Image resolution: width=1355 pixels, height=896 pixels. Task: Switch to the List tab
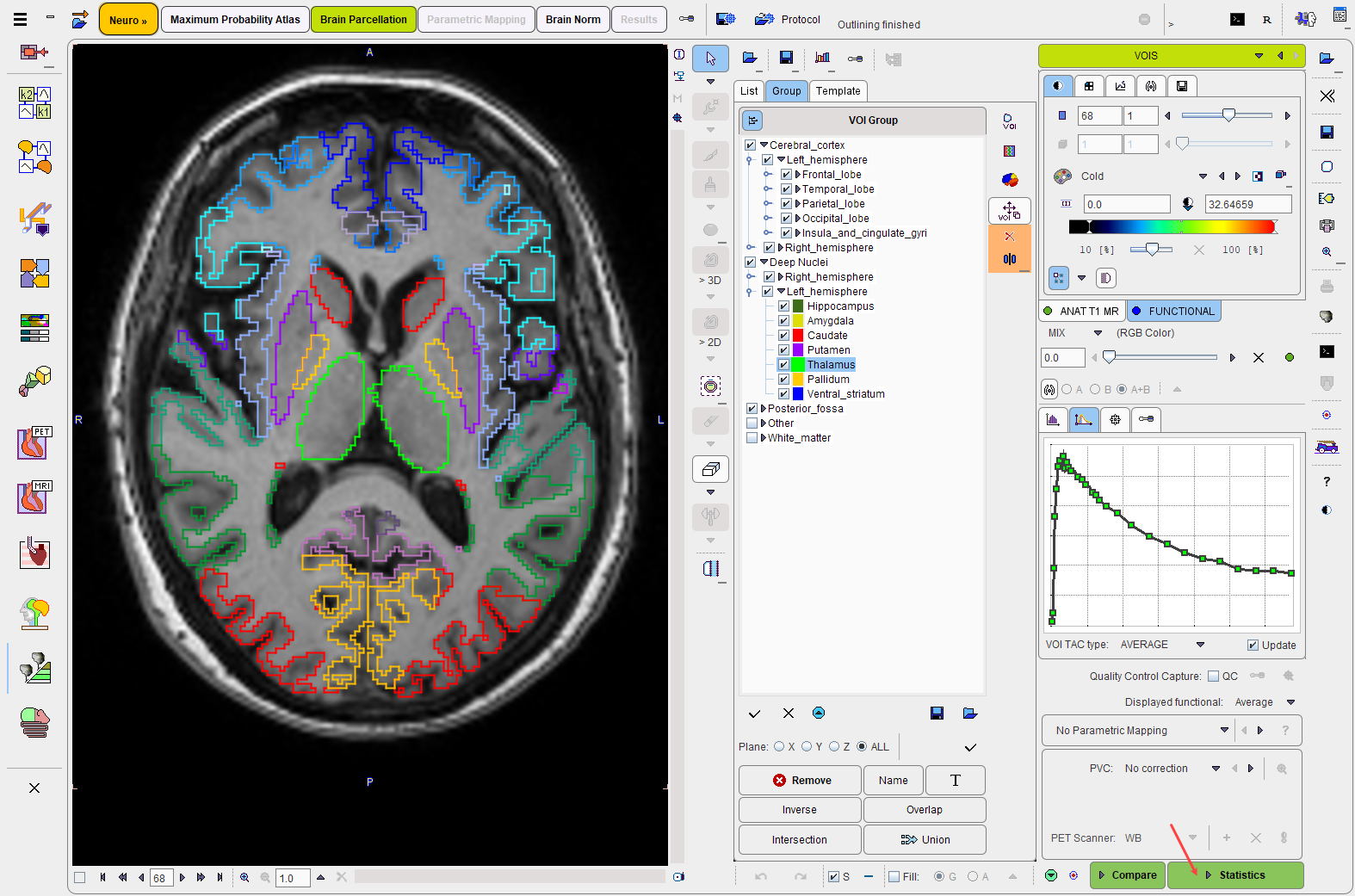749,91
